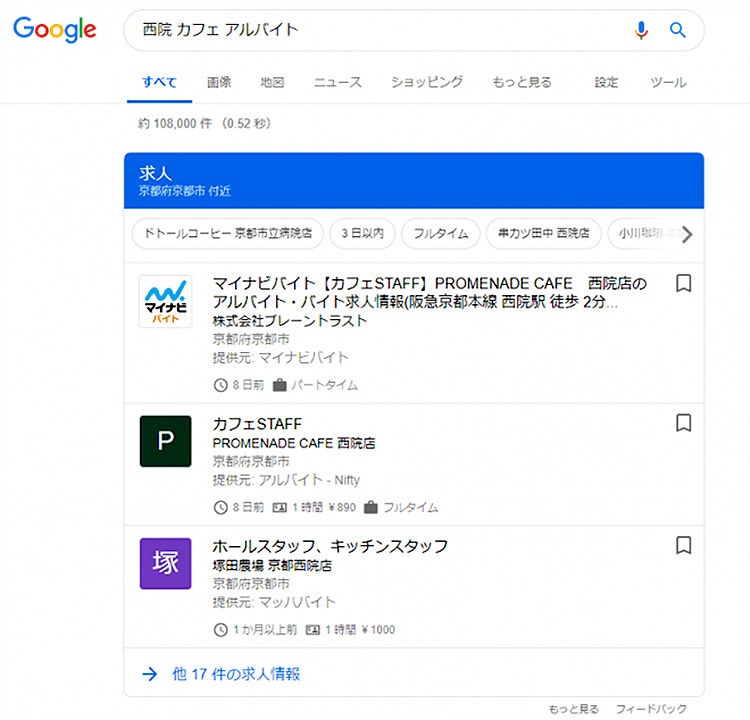The image size is (750, 720).
Task: Click 提供元: アルバイト - Nifty text
Action: click(x=286, y=480)
